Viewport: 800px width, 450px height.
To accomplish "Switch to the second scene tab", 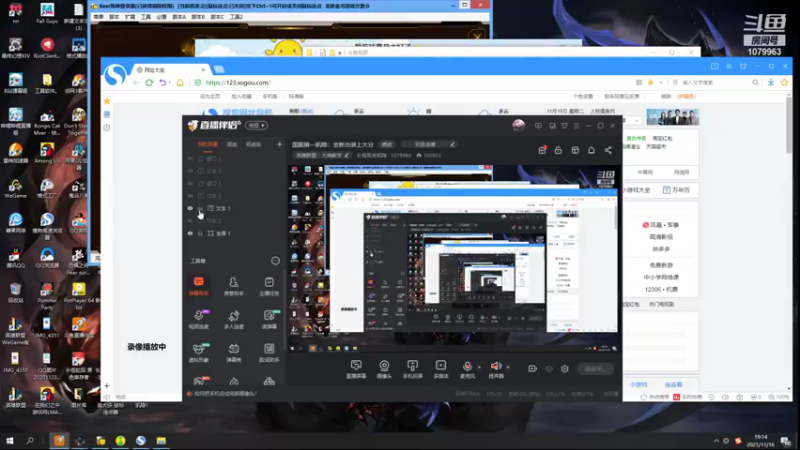I will pyautogui.click(x=232, y=144).
